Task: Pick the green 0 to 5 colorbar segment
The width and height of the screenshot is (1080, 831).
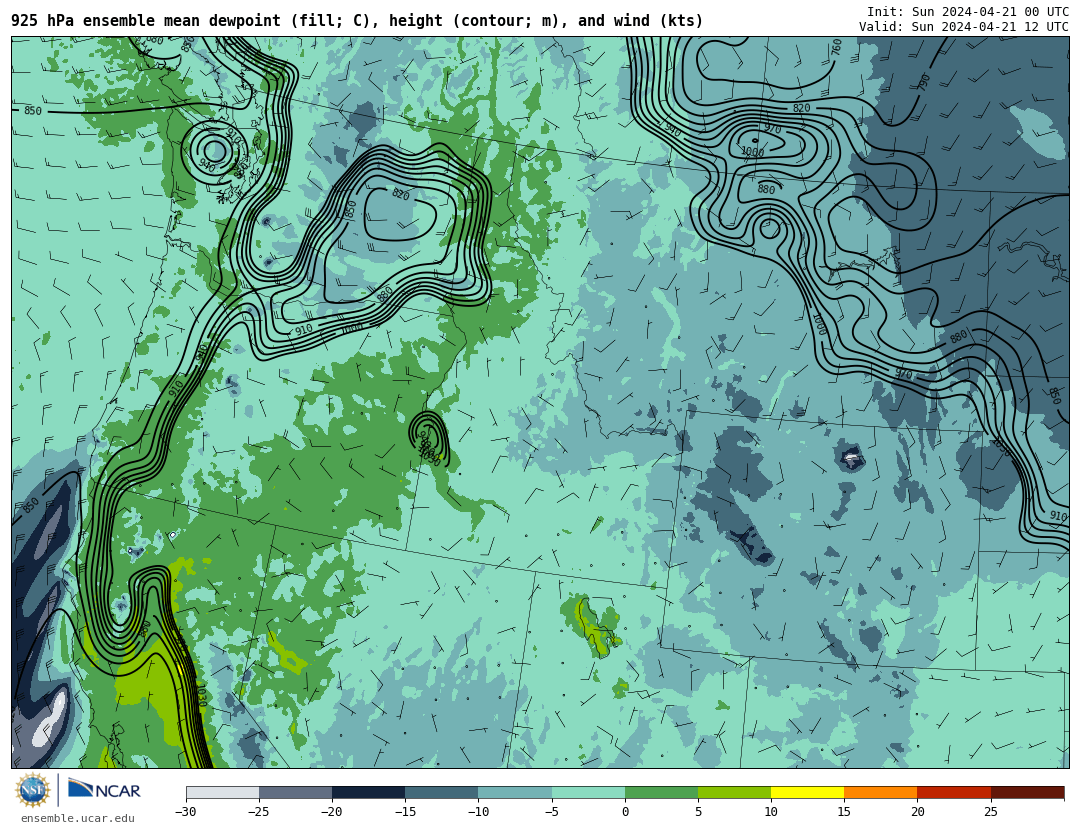Action: pyautogui.click(x=661, y=792)
